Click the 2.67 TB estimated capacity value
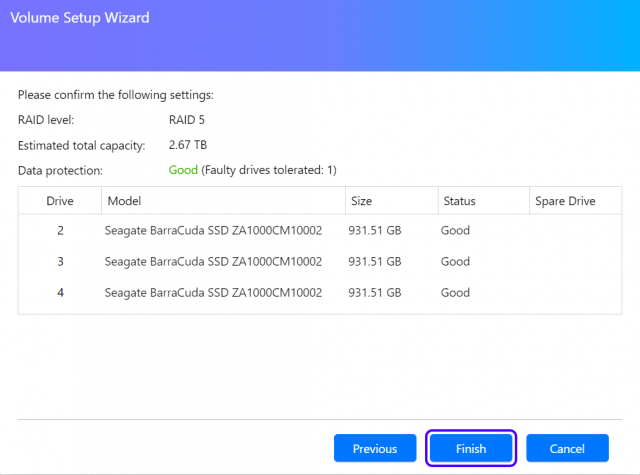This screenshot has height=475, width=640. 188,145
